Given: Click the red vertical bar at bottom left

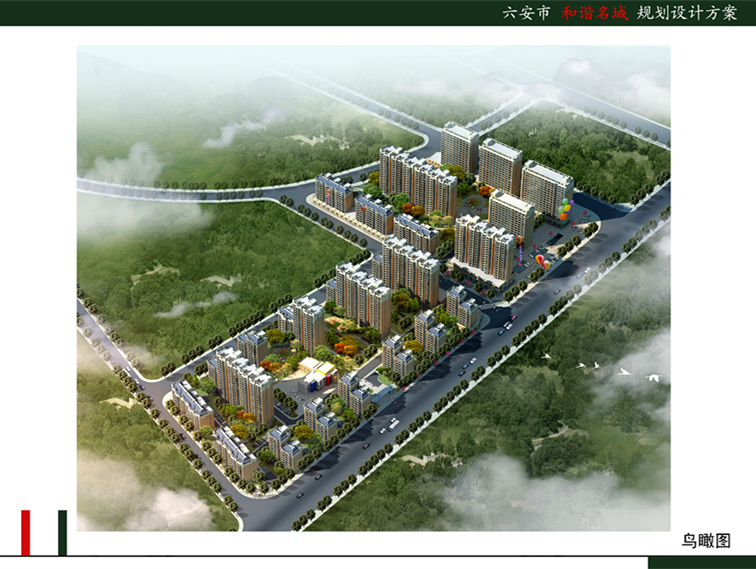Looking at the screenshot, I should pos(26,532).
